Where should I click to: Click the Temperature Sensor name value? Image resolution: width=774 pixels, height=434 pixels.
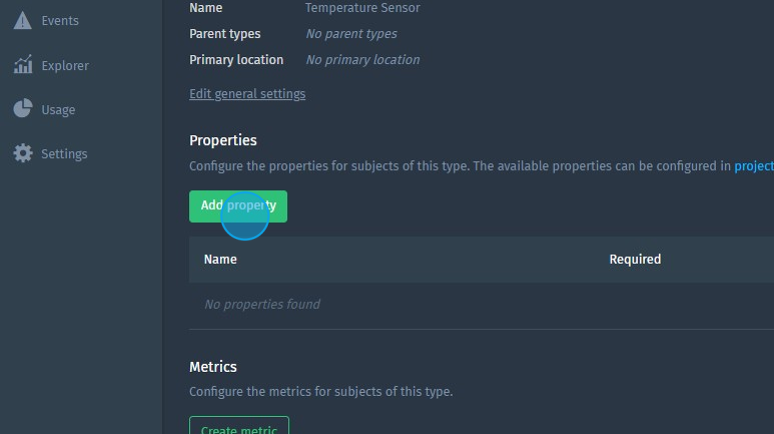[362, 8]
